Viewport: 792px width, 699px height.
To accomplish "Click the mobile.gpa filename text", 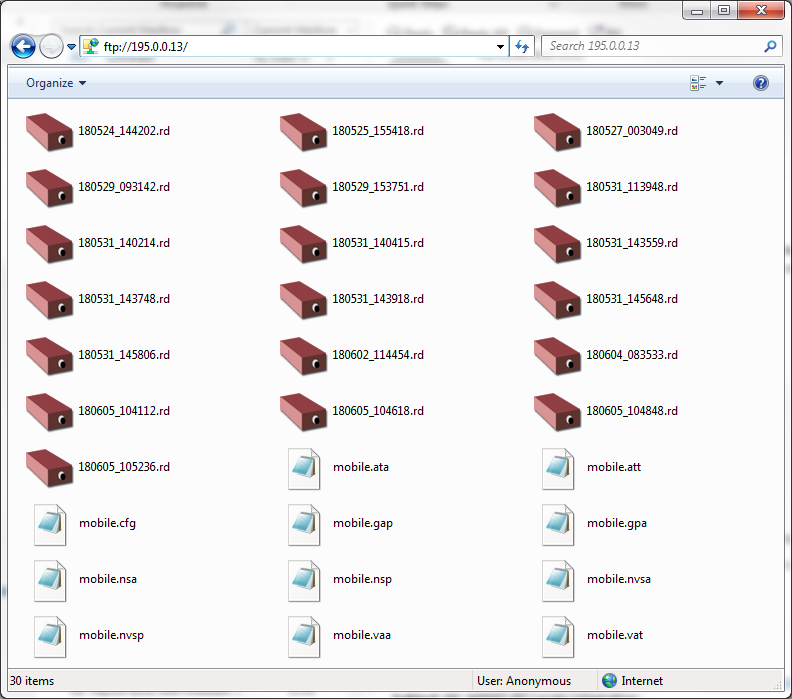I will coord(617,523).
